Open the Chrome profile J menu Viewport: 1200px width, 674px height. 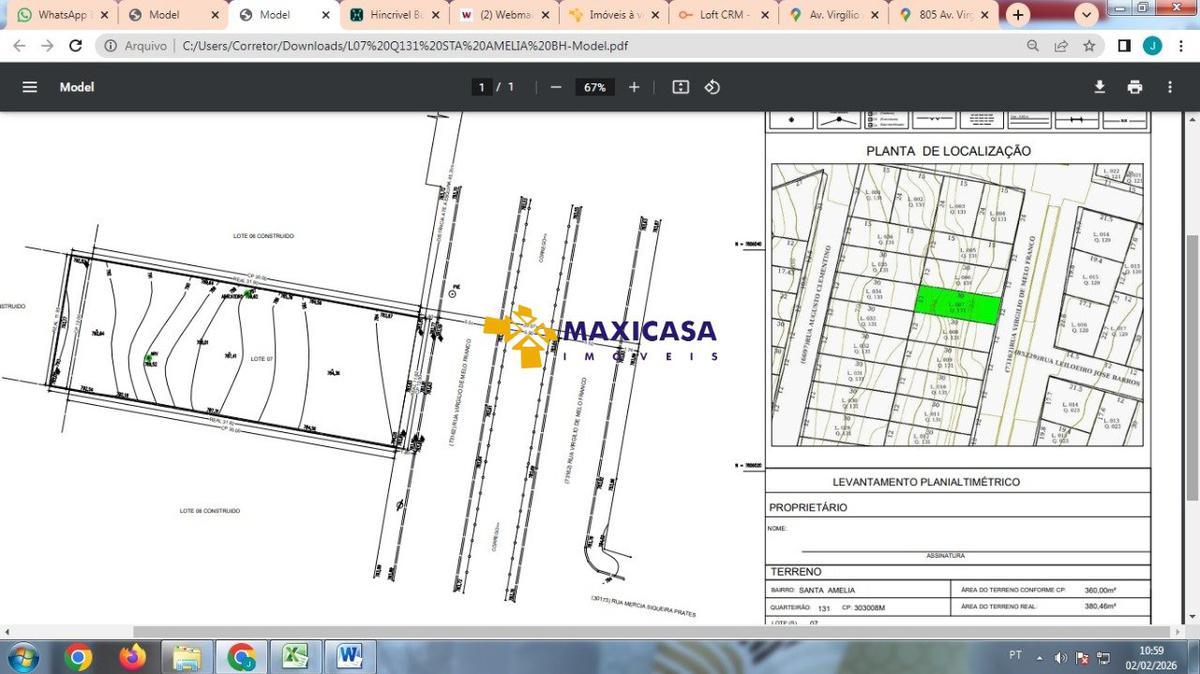click(x=1152, y=46)
